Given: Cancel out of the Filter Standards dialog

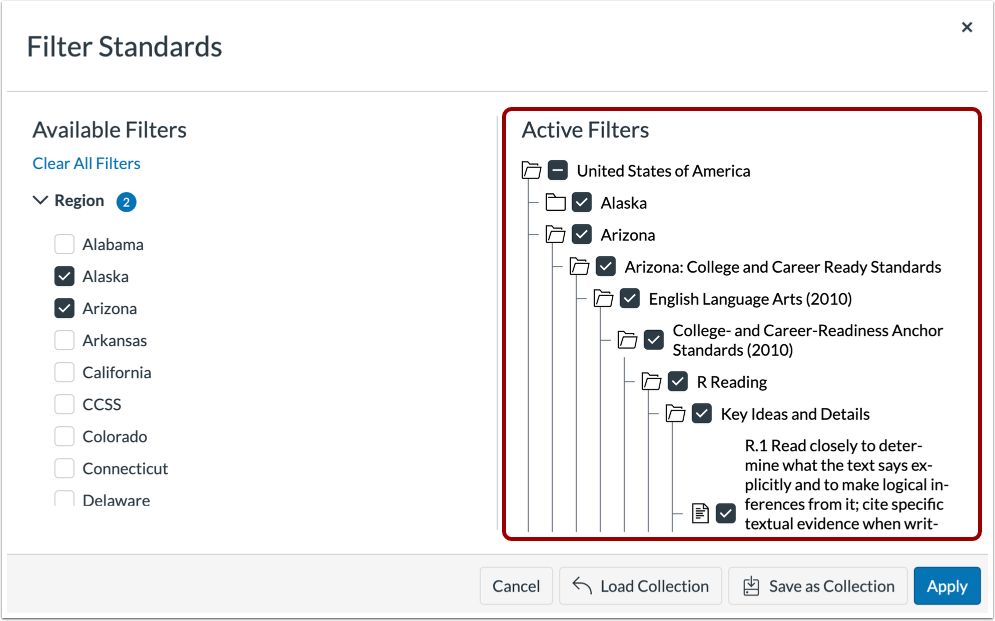Looking at the screenshot, I should pos(516,586).
